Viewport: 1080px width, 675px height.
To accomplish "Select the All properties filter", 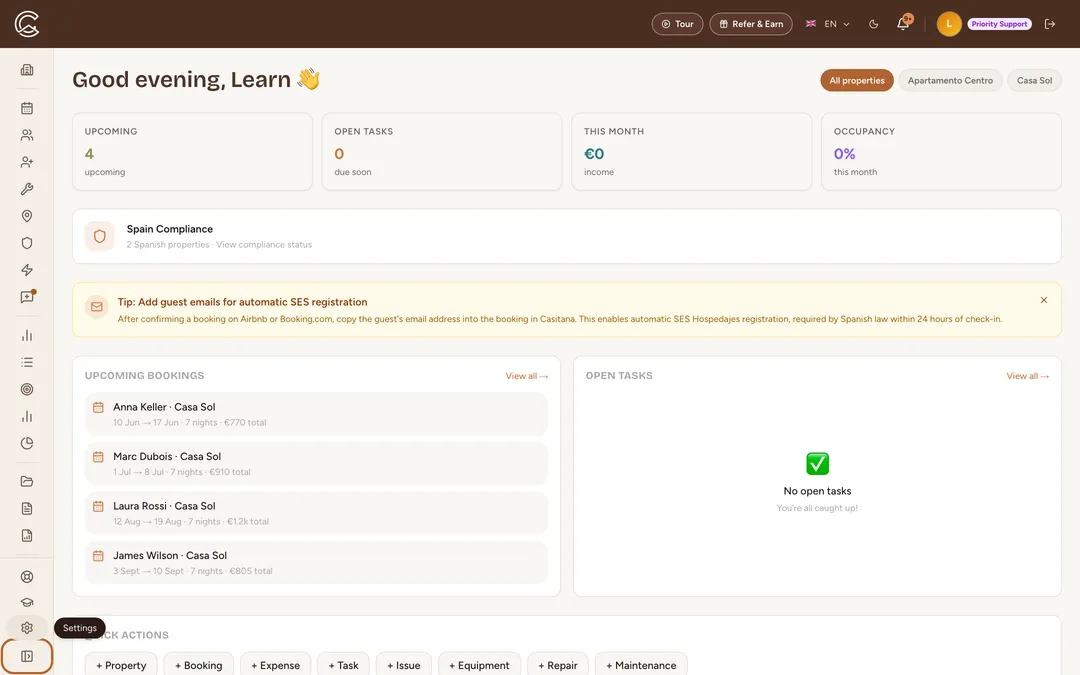I will point(857,81).
